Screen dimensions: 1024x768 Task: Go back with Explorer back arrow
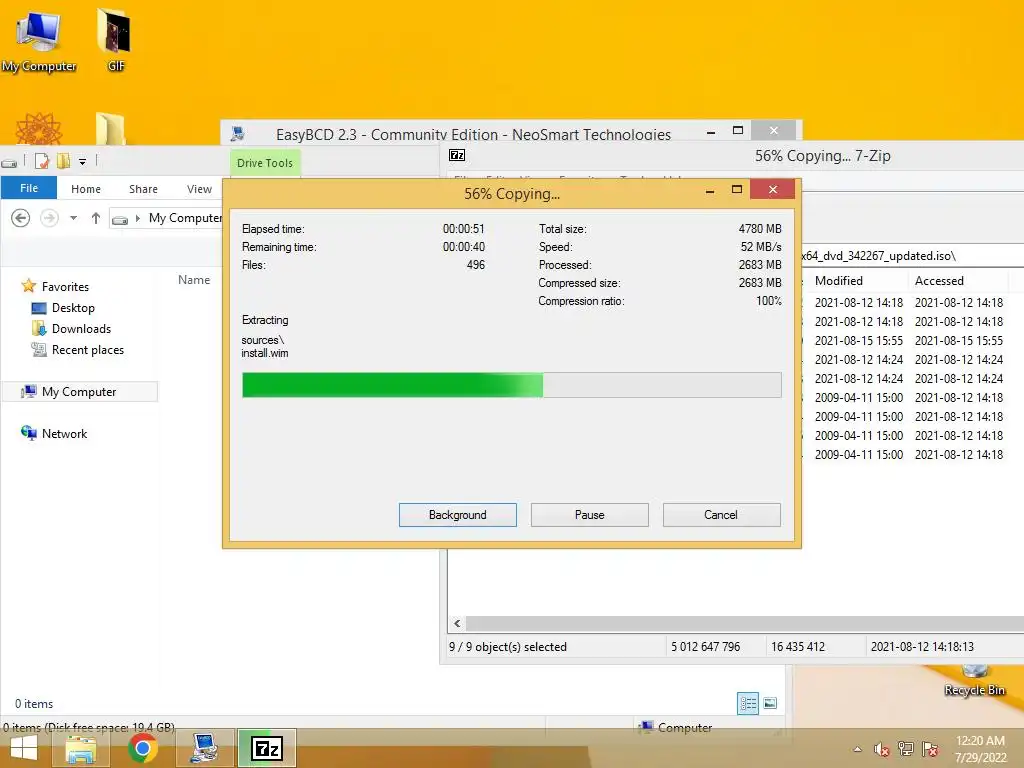pos(20,218)
